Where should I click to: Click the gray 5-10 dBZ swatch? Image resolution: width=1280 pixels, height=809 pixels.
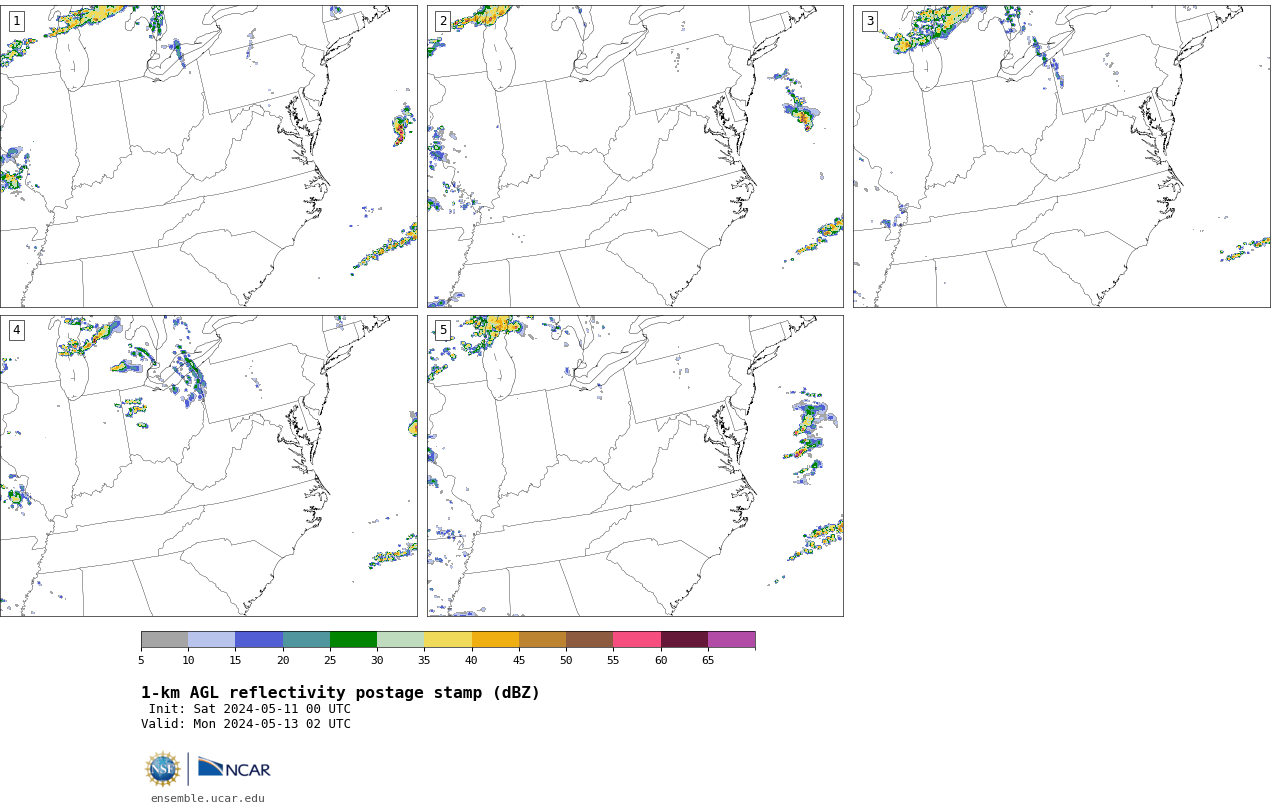point(164,640)
